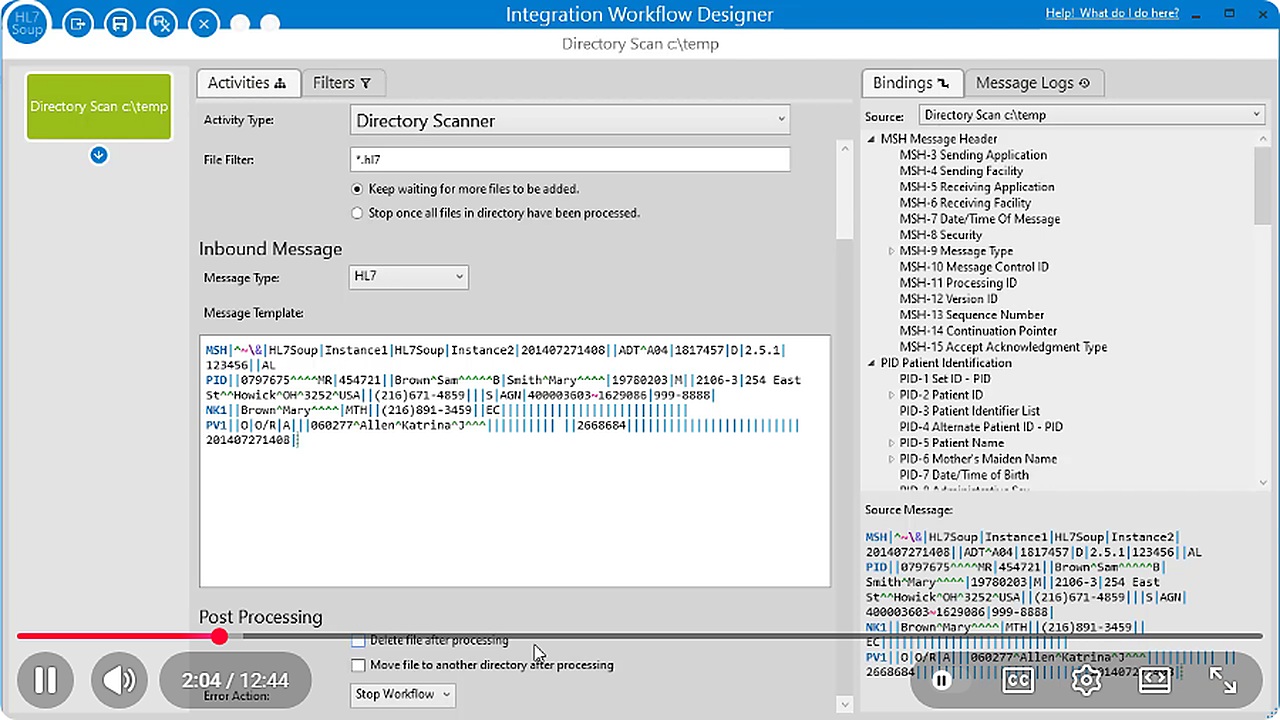Open the Activity Type Directory Scanner dropdown
Image resolution: width=1280 pixels, height=720 pixels.
click(570, 120)
